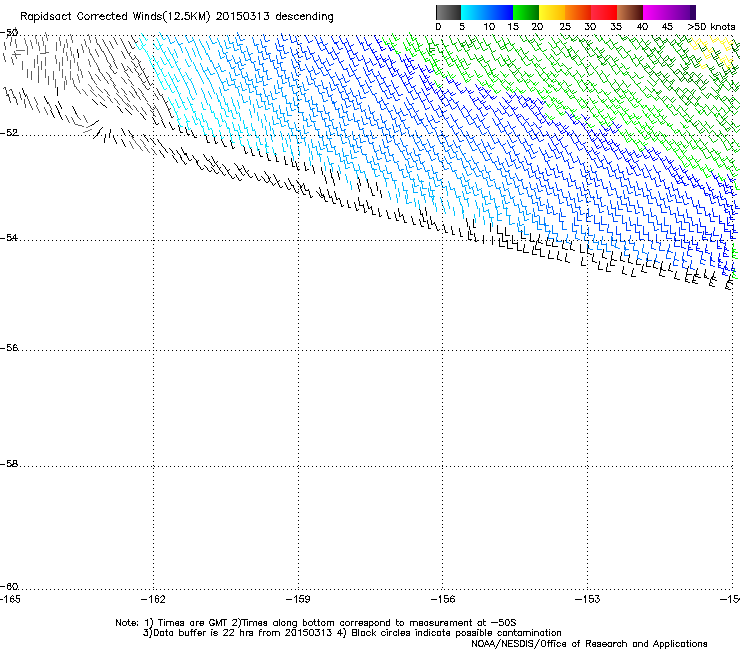Click the -60 latitude axis label

9,587
